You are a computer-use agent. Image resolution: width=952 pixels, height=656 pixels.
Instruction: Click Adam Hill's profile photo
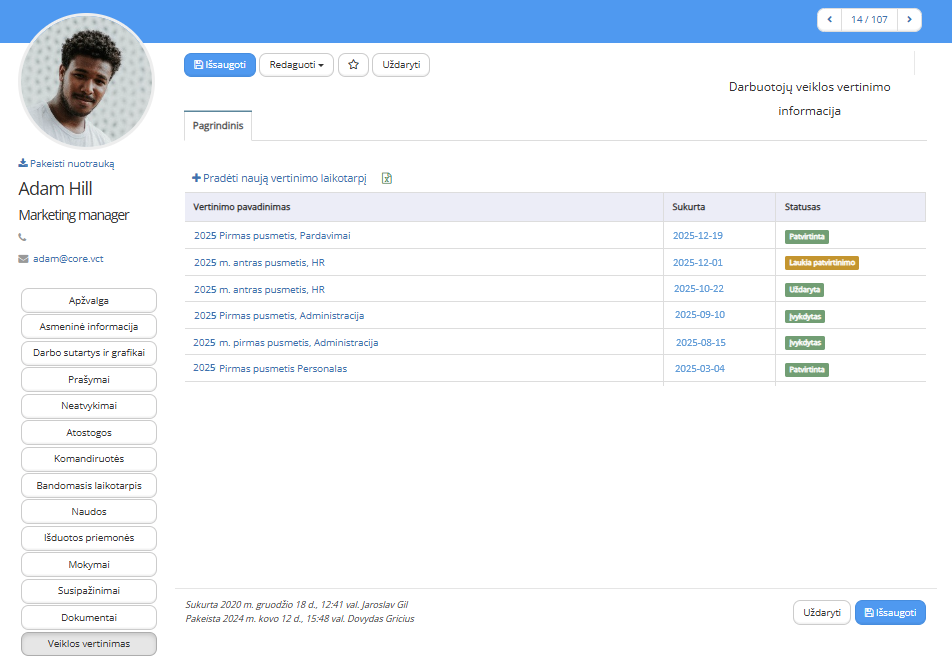(87, 82)
